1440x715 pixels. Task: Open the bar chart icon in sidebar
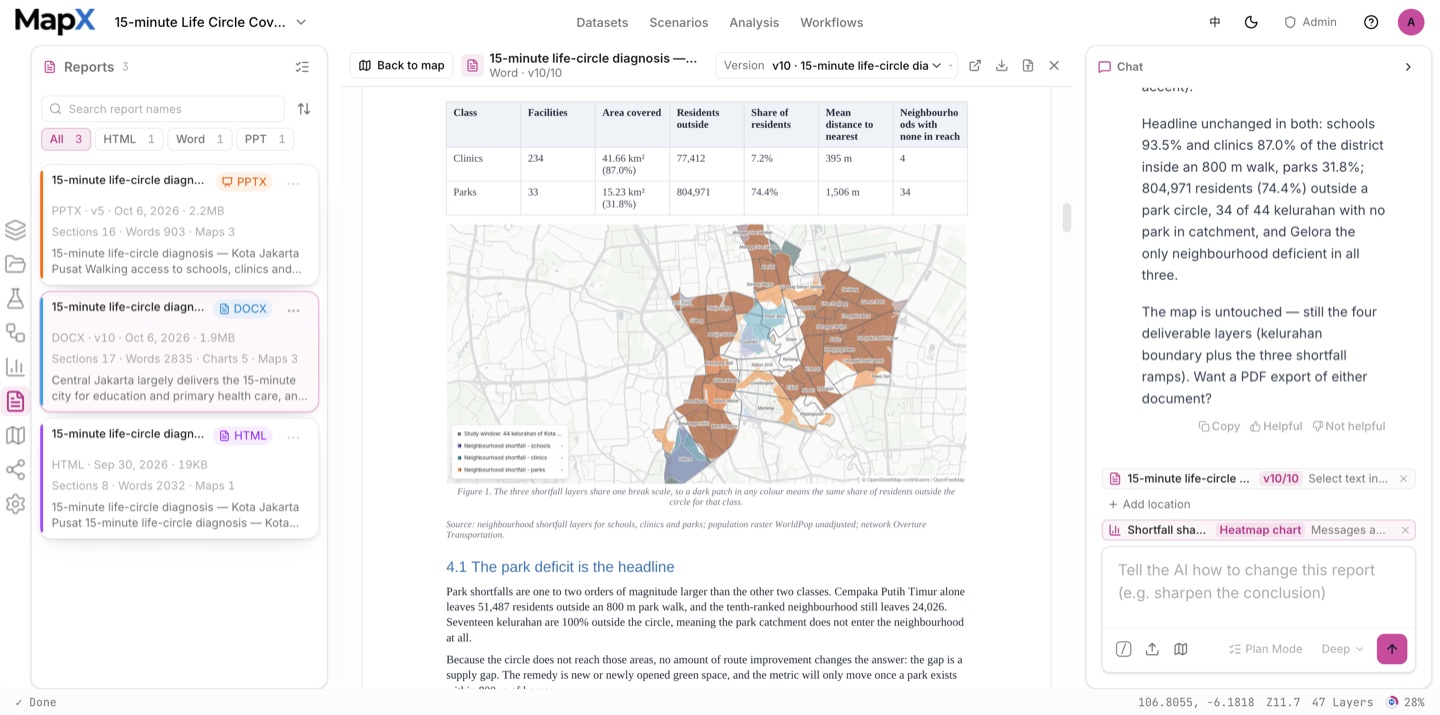(x=15, y=367)
